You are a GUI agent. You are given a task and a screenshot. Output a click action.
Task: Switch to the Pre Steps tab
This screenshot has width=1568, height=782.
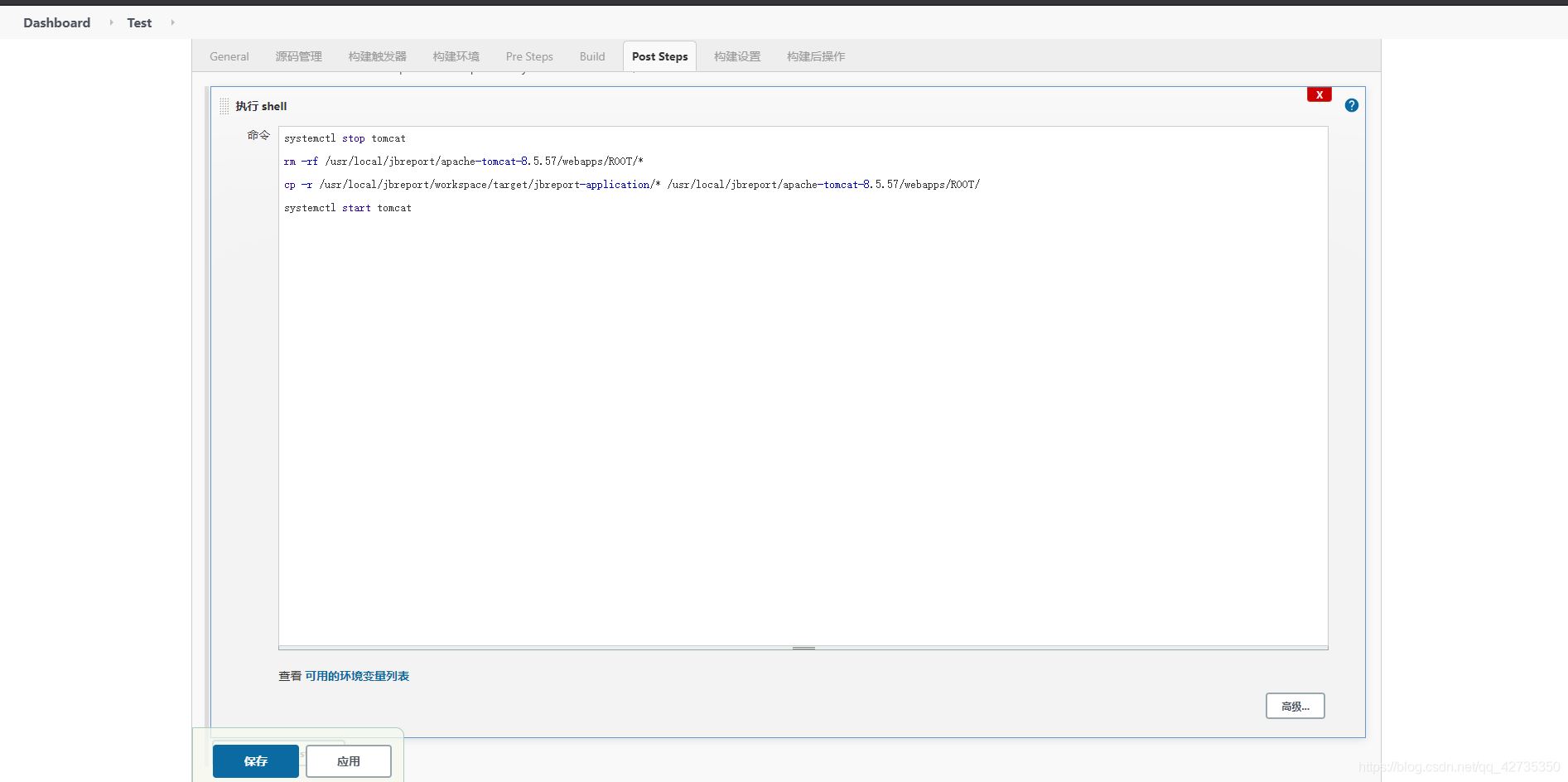pos(529,56)
